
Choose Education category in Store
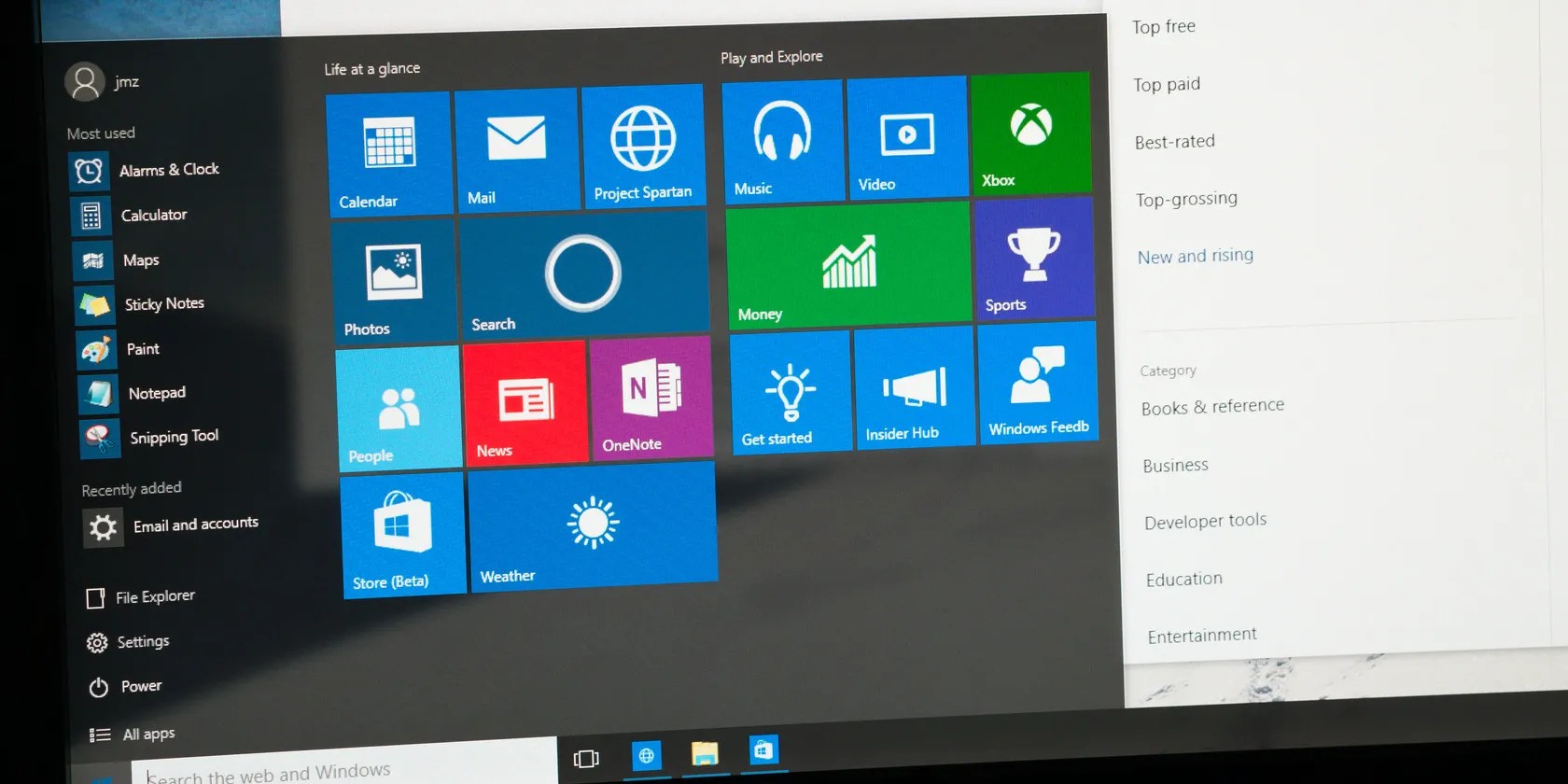[x=1184, y=580]
